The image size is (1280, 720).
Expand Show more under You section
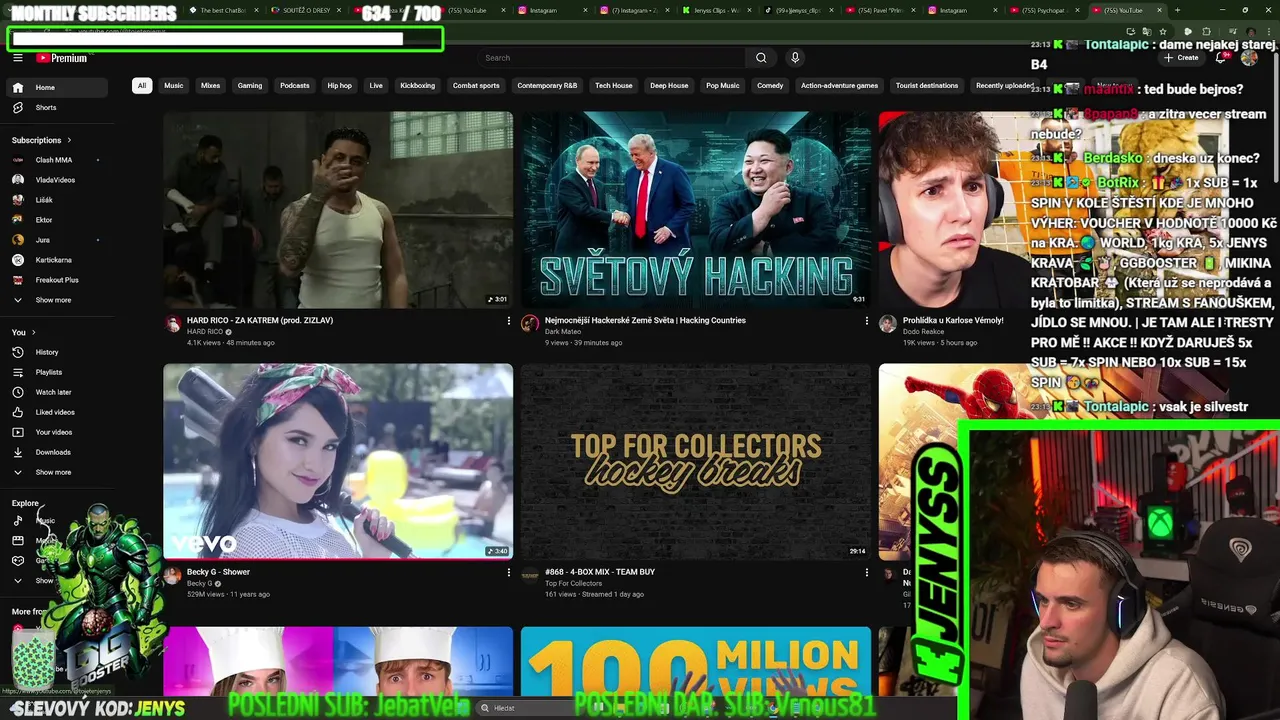(x=58, y=472)
